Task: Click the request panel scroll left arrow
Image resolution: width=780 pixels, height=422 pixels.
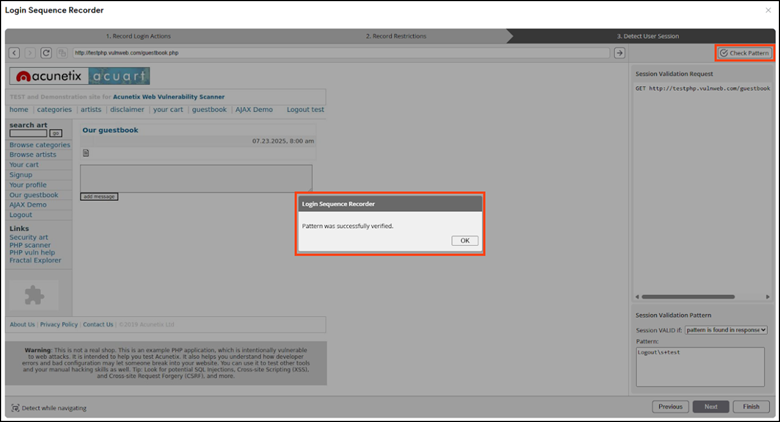Action: coord(637,297)
